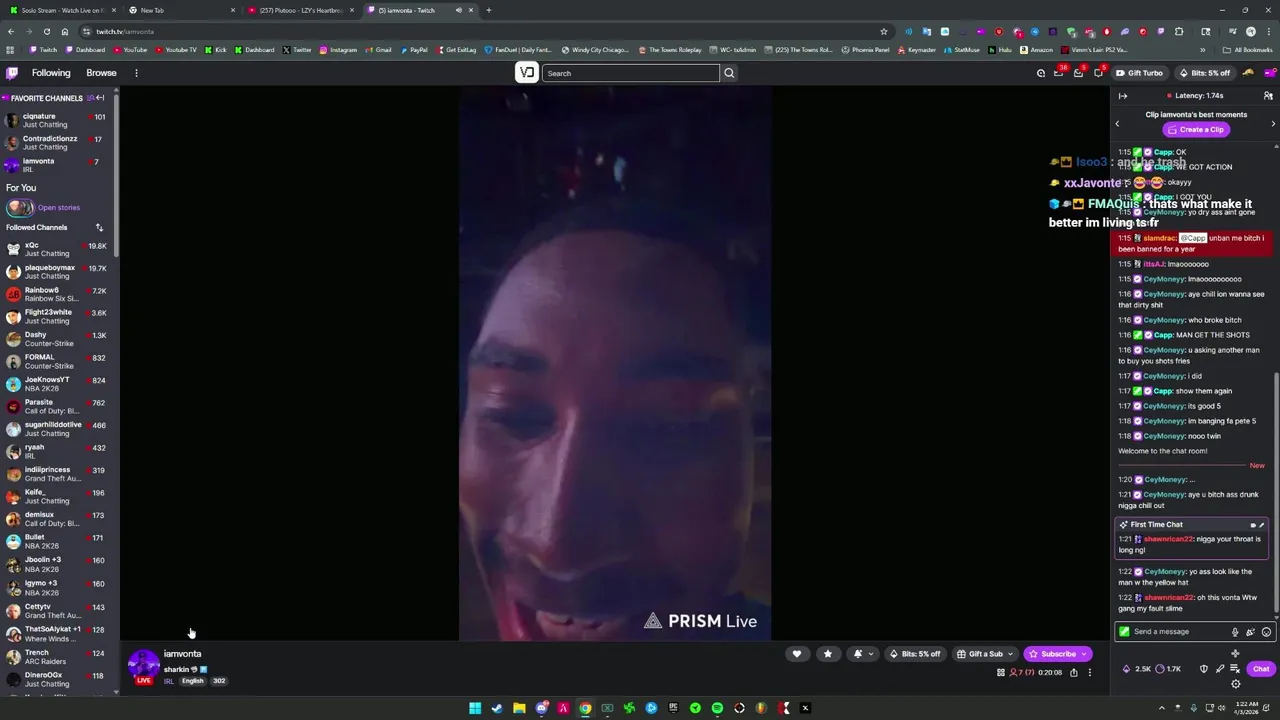Click the Twitch search input field
Screen dimensions: 1280x720
(x=631, y=73)
